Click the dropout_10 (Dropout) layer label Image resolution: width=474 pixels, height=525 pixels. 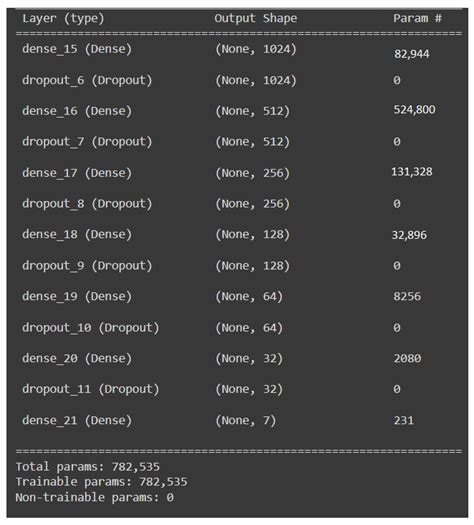[x=90, y=328]
